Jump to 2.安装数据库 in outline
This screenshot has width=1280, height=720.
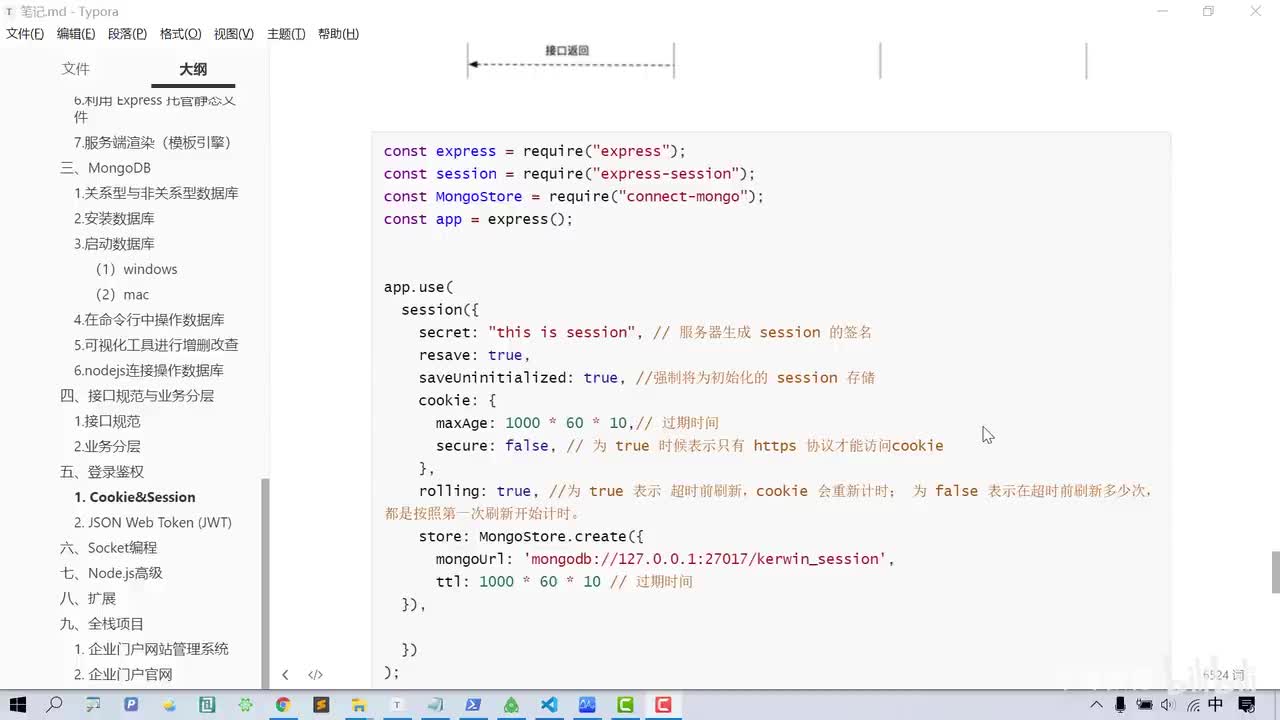(x=114, y=218)
